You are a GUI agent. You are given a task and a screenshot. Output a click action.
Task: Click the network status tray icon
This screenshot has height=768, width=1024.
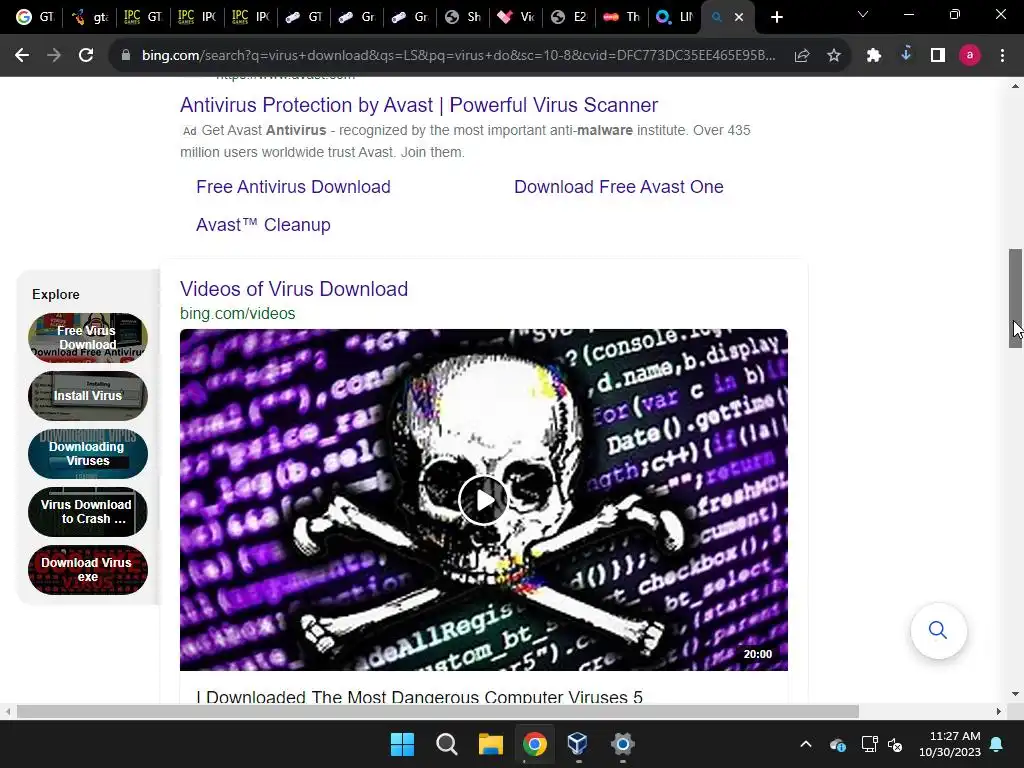tap(869, 744)
